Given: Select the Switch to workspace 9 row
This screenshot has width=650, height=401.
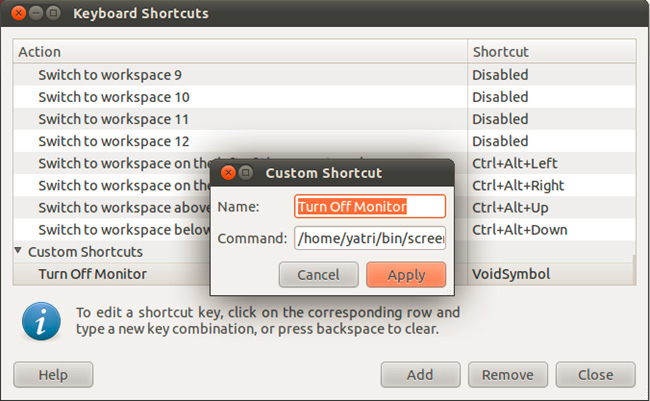Looking at the screenshot, I should 110,75.
